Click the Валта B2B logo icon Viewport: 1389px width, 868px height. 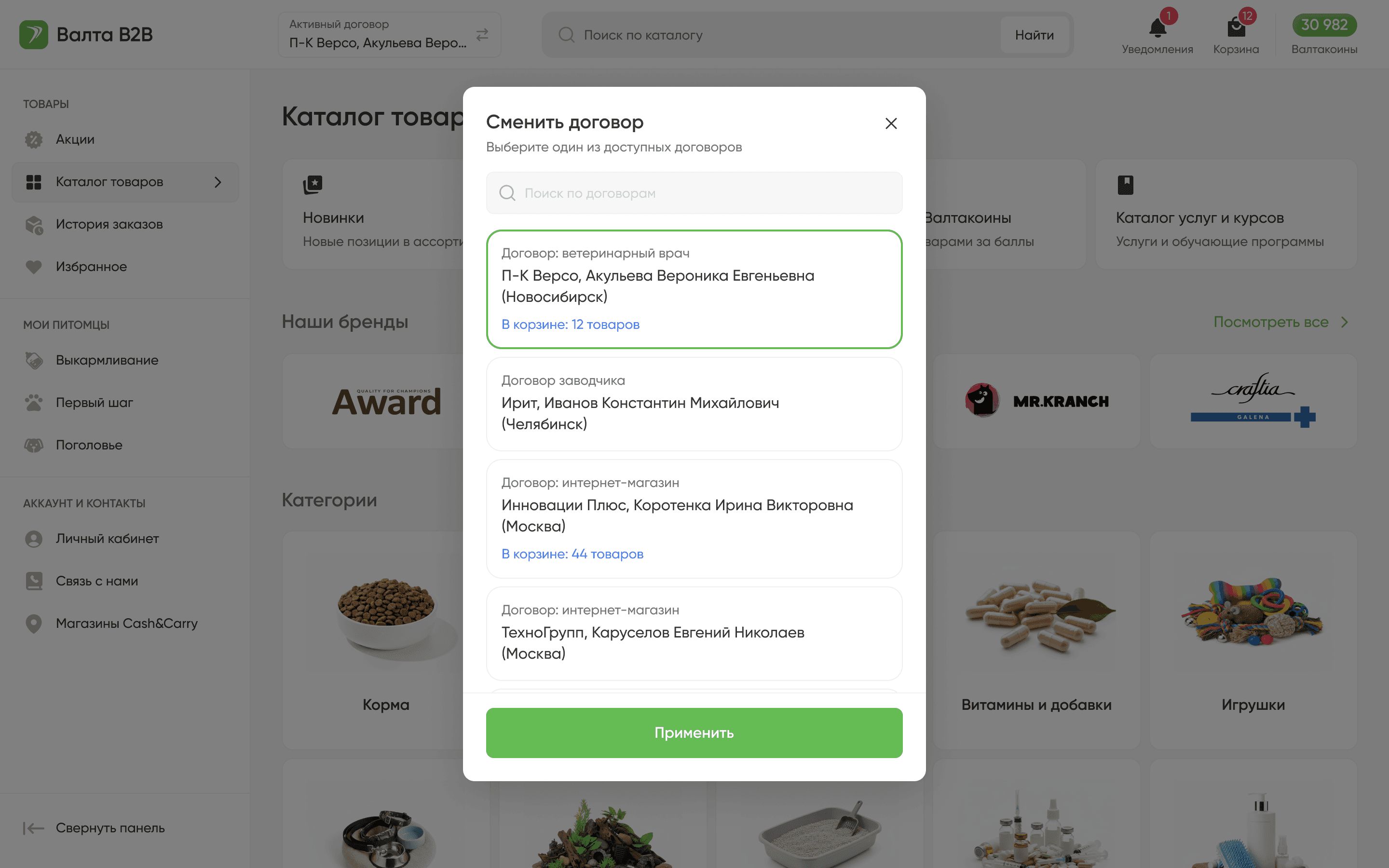point(33,34)
